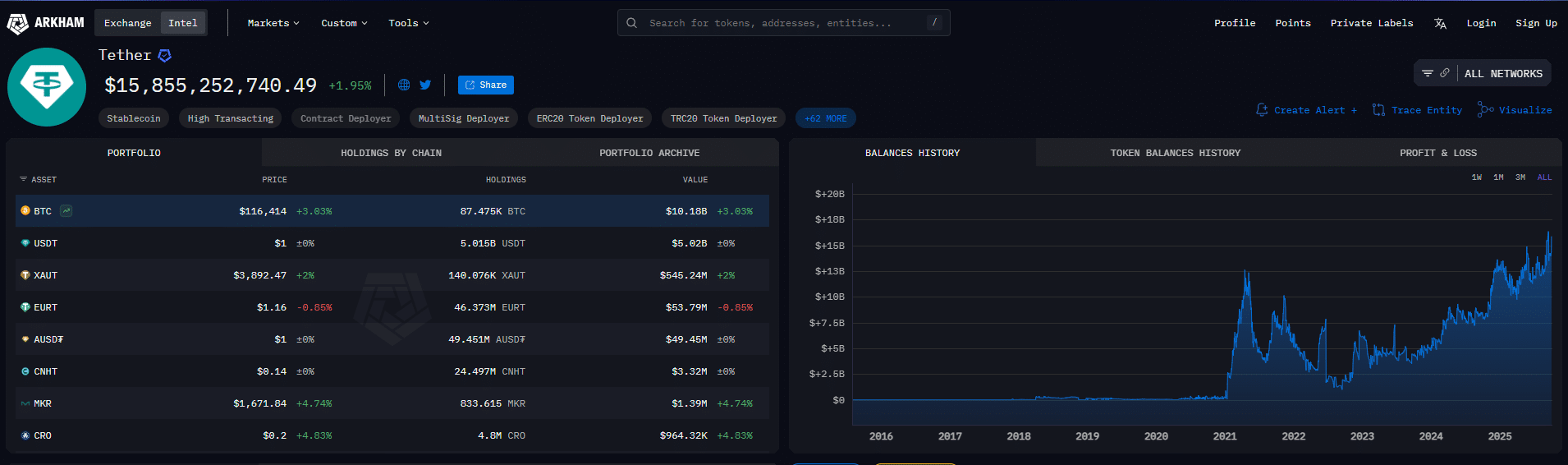The width and height of the screenshot is (1568, 465).
Task: Click the language translation icon
Action: 1440,24
